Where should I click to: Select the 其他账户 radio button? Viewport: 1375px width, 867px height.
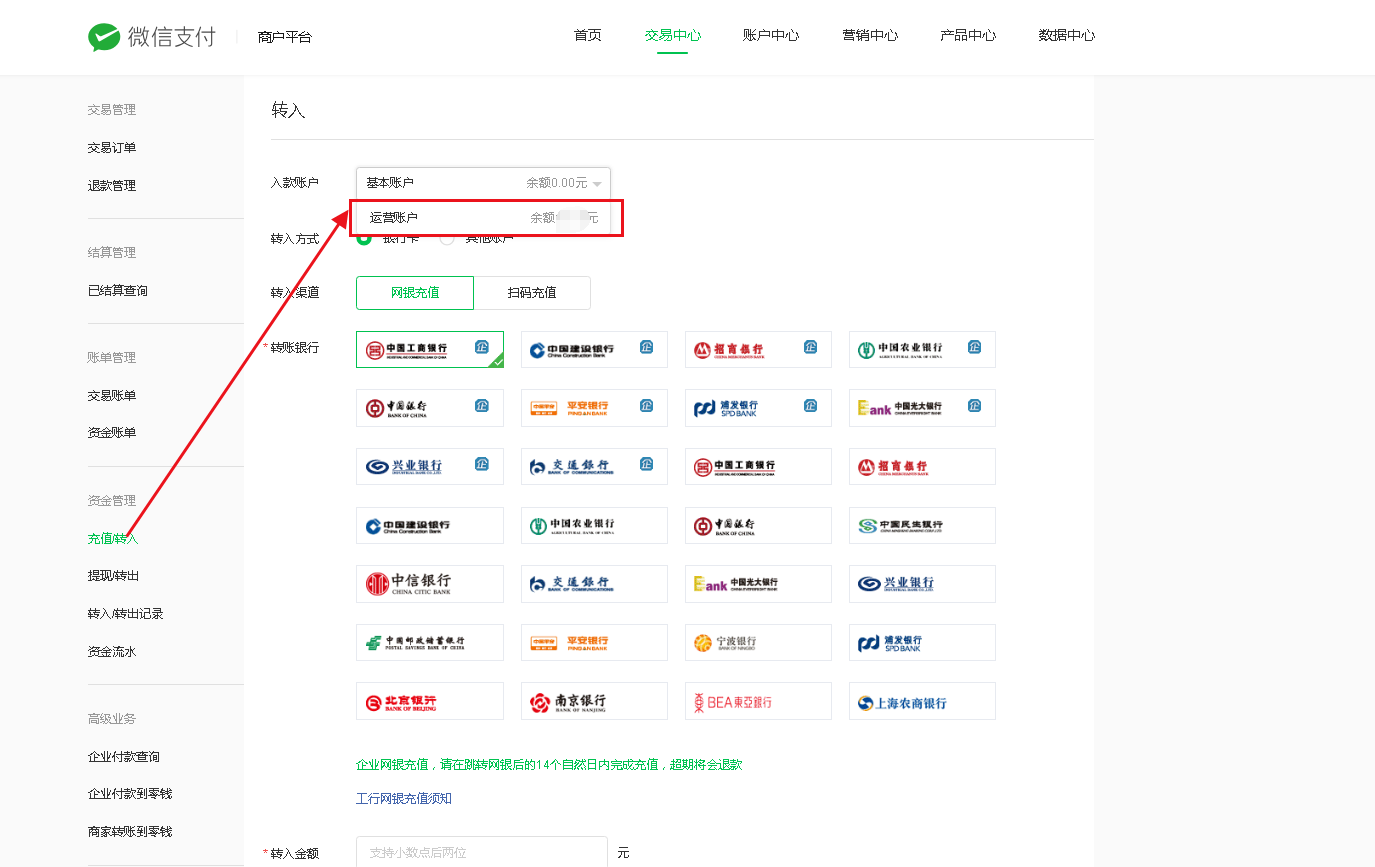(x=447, y=238)
